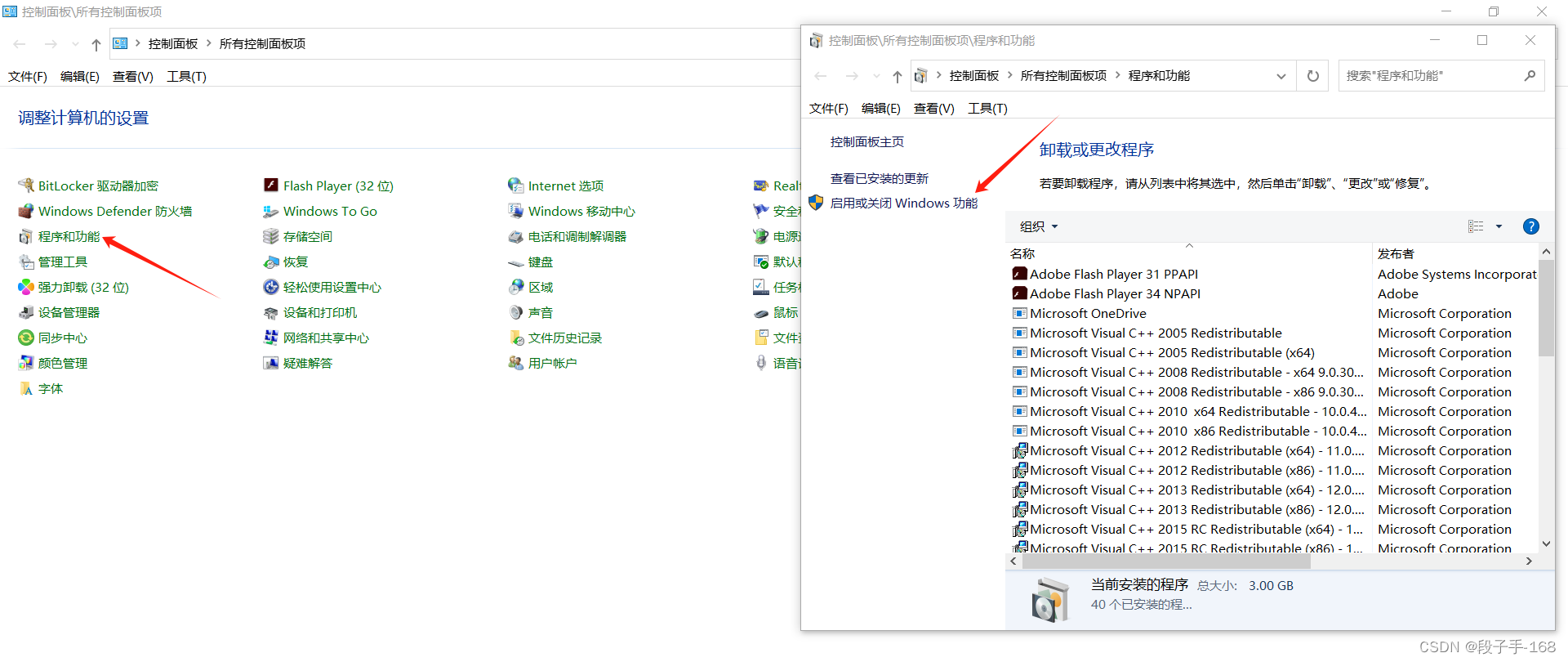Open 网络和共享中心 icon
Viewport: 1568px width, 662px height.
pos(271,338)
